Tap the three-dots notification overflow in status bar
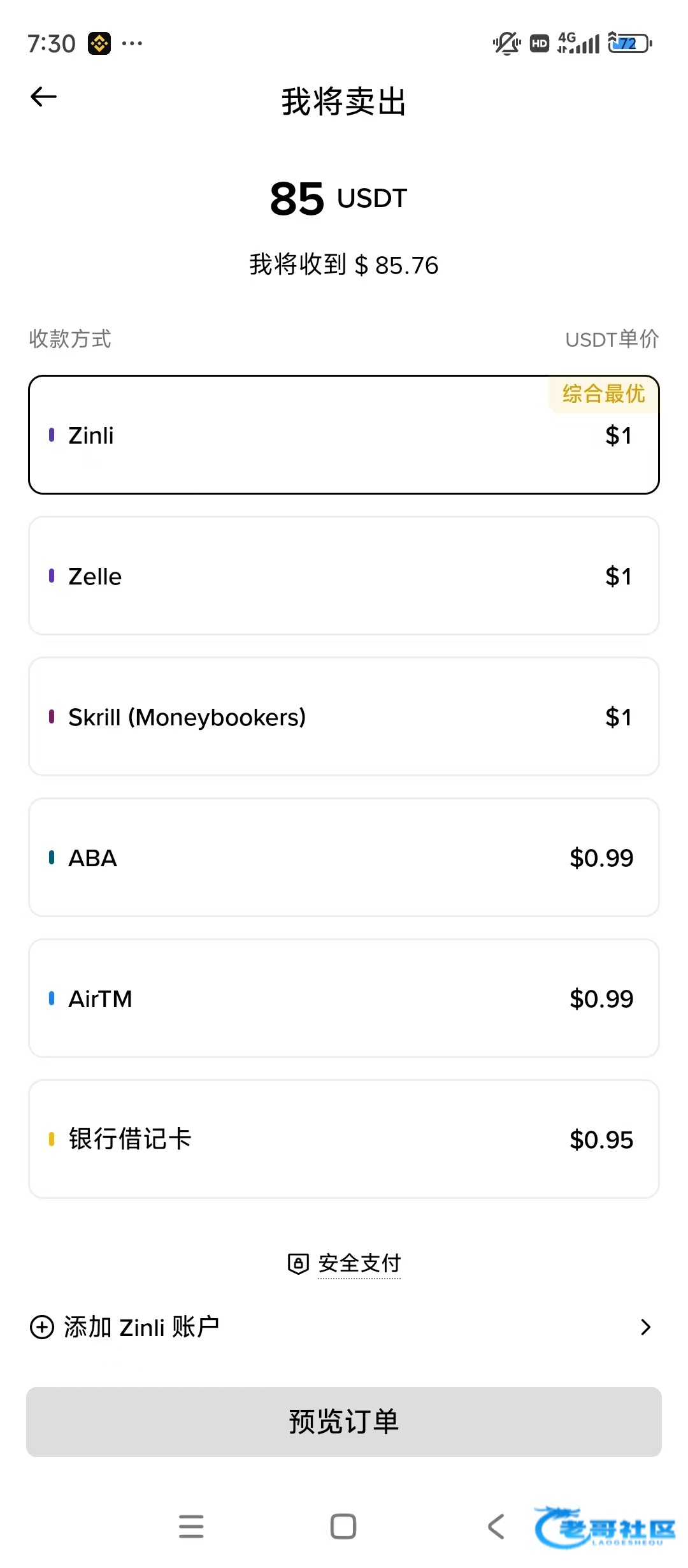The image size is (688, 1568). tap(132, 43)
